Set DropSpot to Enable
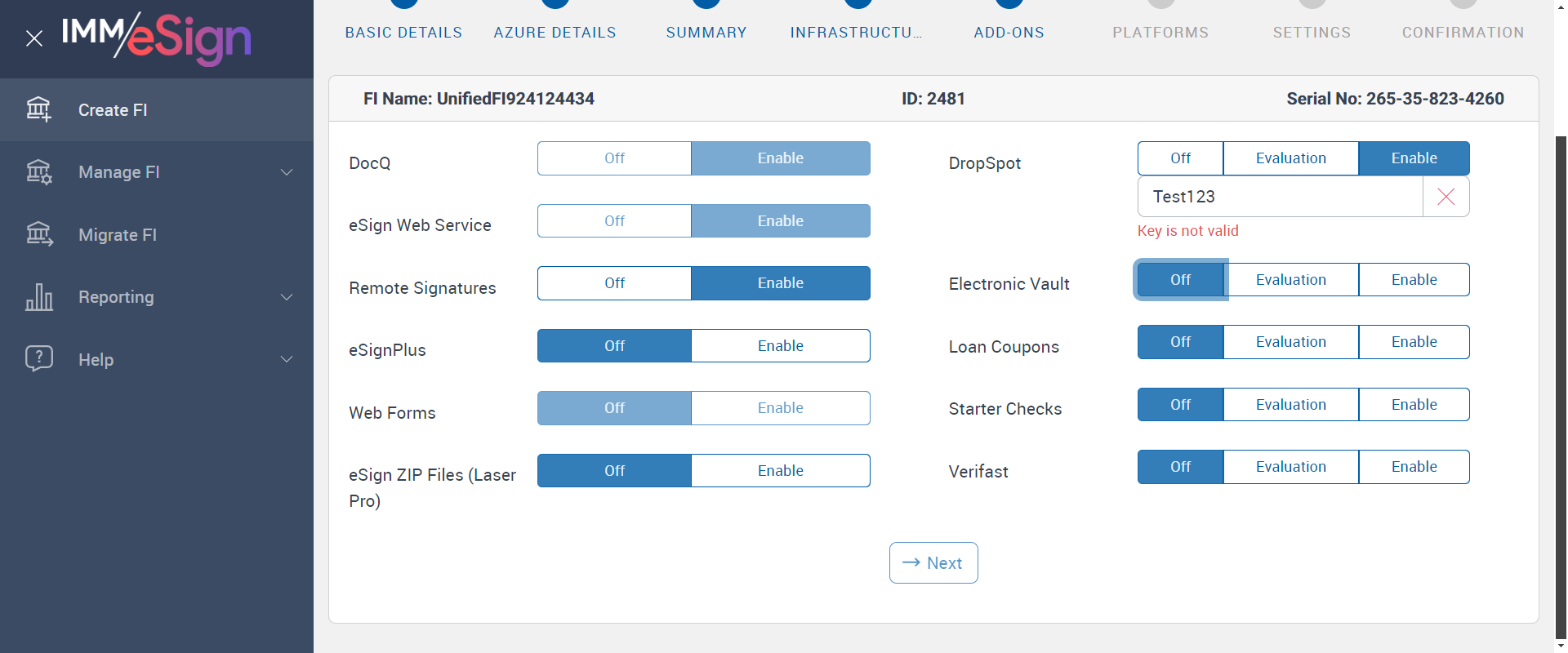 click(x=1414, y=158)
